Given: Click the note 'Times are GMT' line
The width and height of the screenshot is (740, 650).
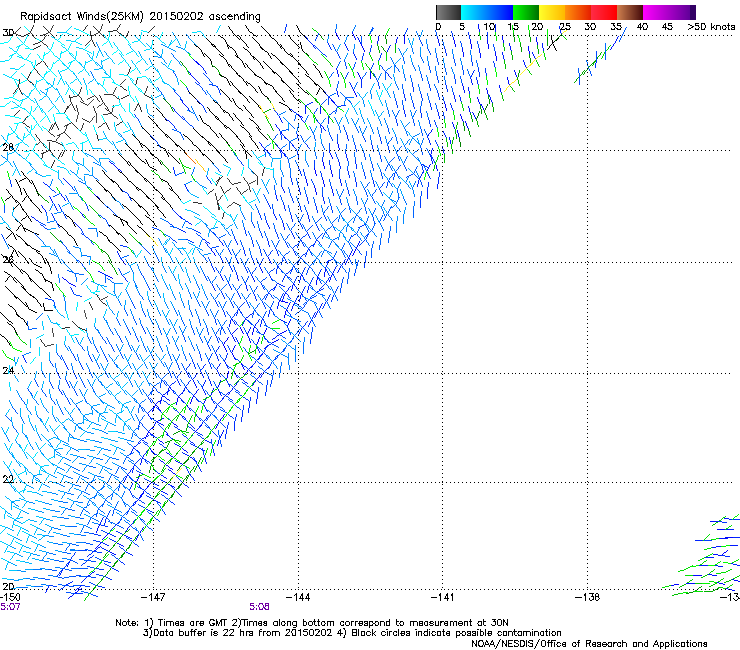Looking at the screenshot, I should pyautogui.click(x=312, y=623).
